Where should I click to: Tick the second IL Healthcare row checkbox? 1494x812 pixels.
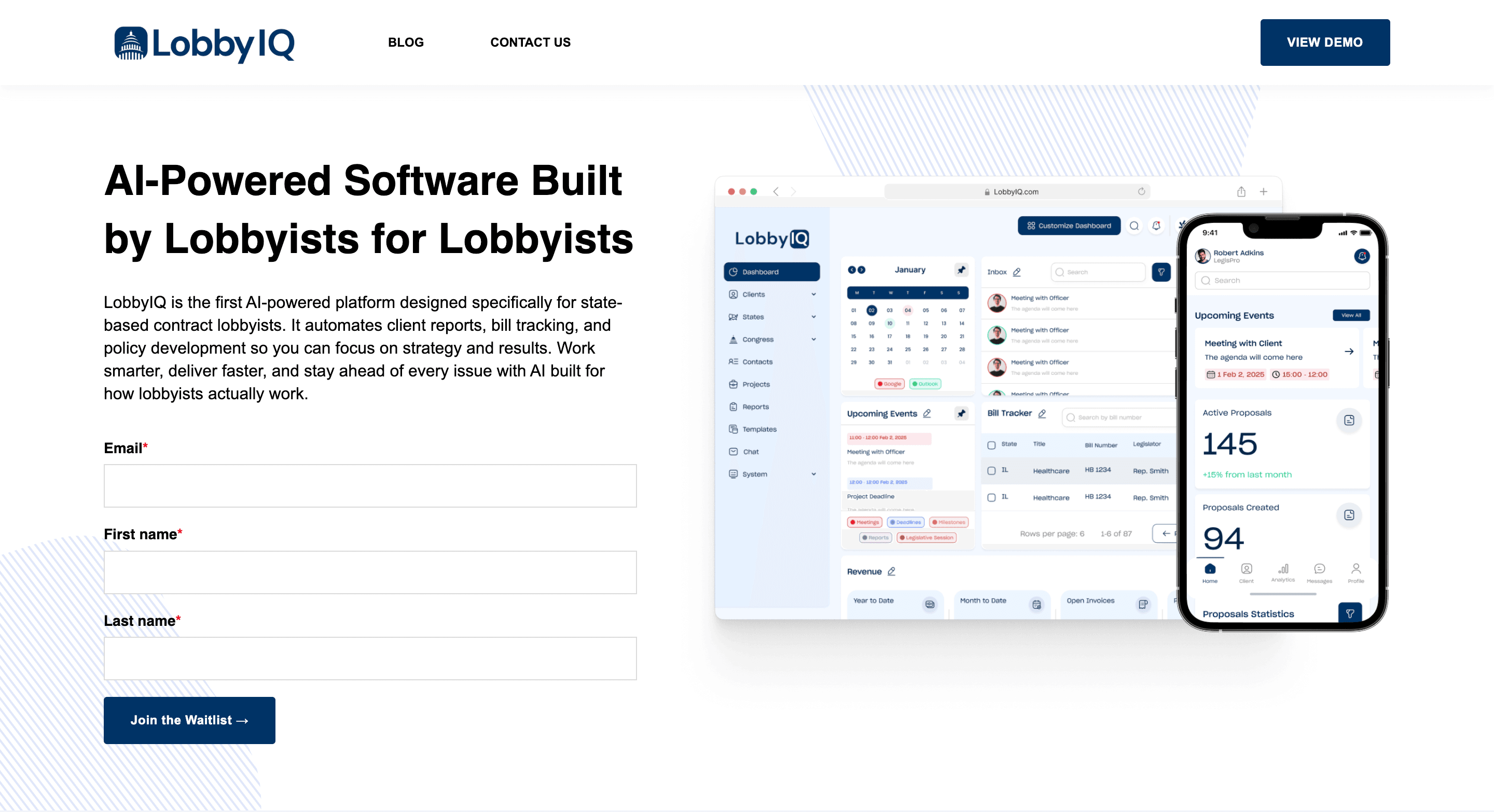tap(992, 498)
